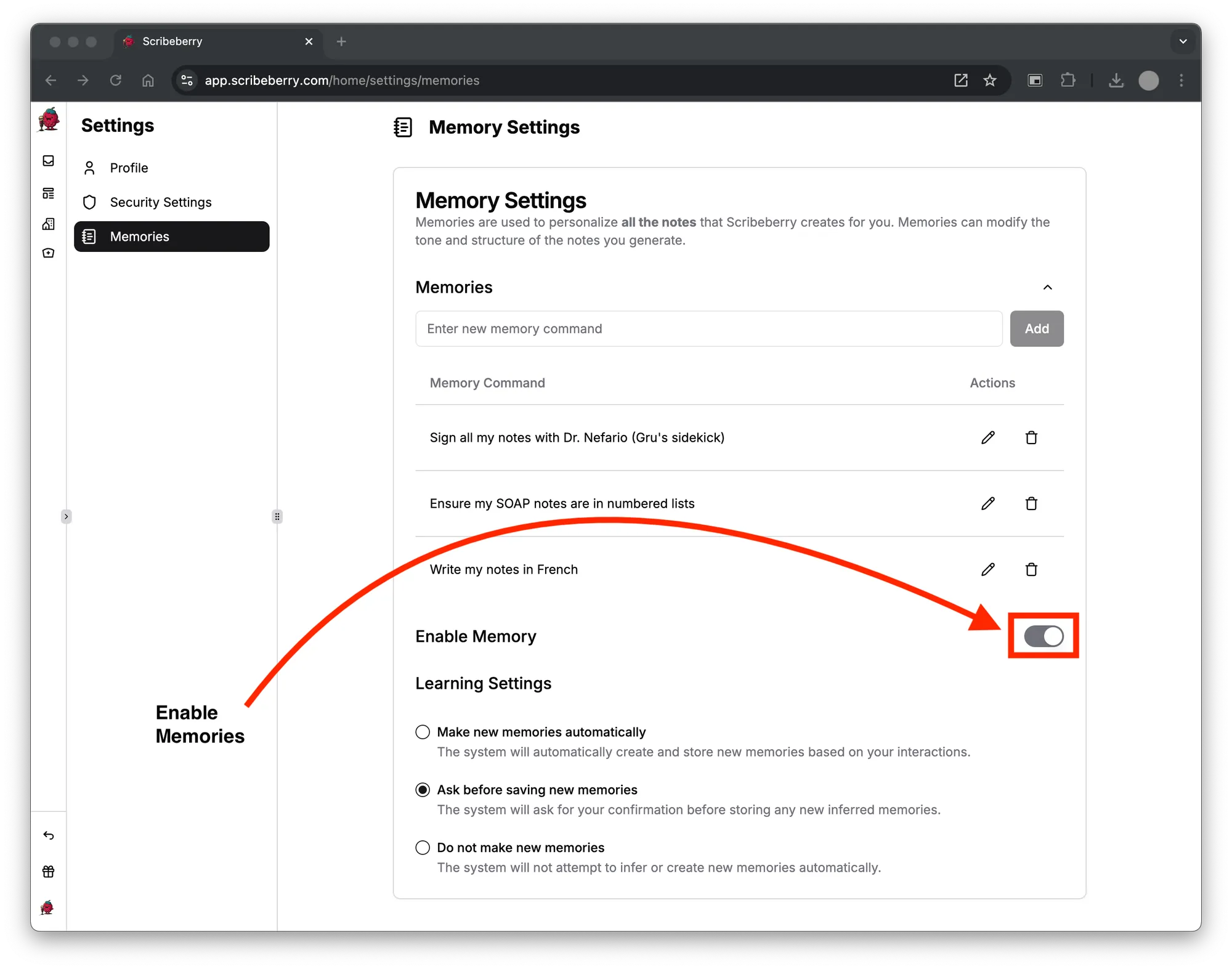Viewport: 1232px width, 969px height.
Task: Click the sidebar resize grip handle
Action: tap(277, 516)
